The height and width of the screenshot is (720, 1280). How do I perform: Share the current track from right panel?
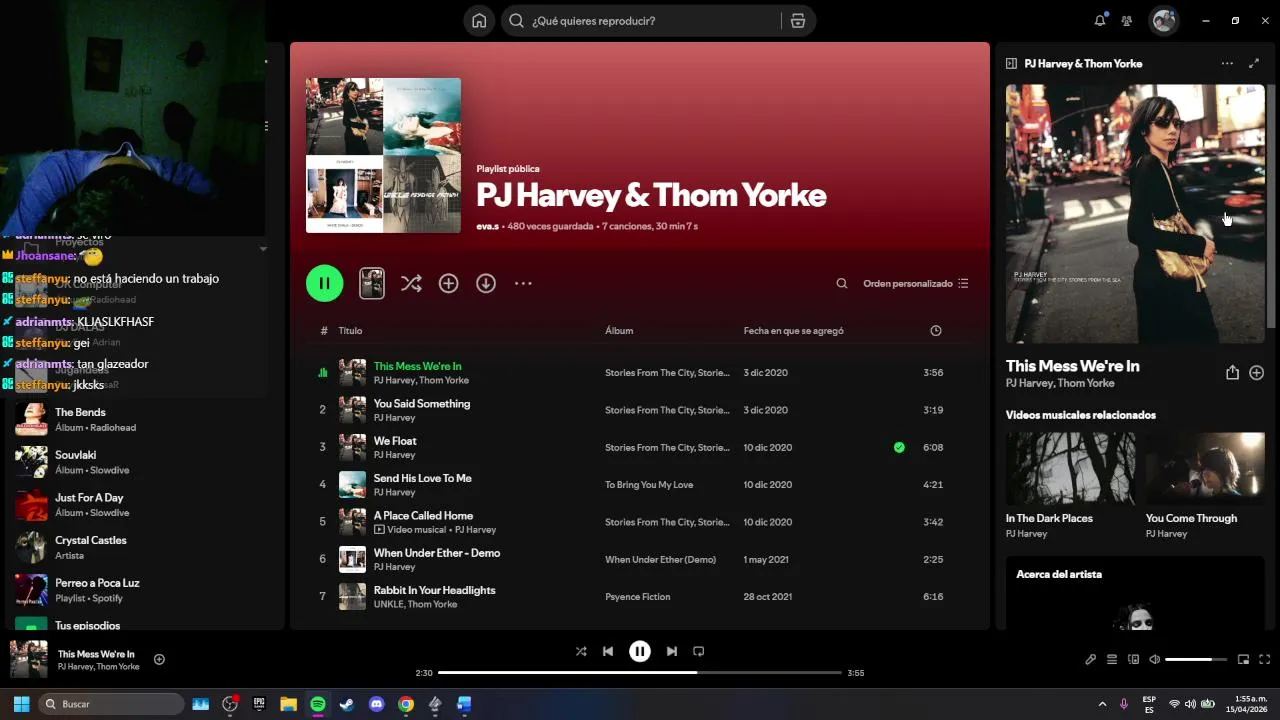pyautogui.click(x=1232, y=373)
